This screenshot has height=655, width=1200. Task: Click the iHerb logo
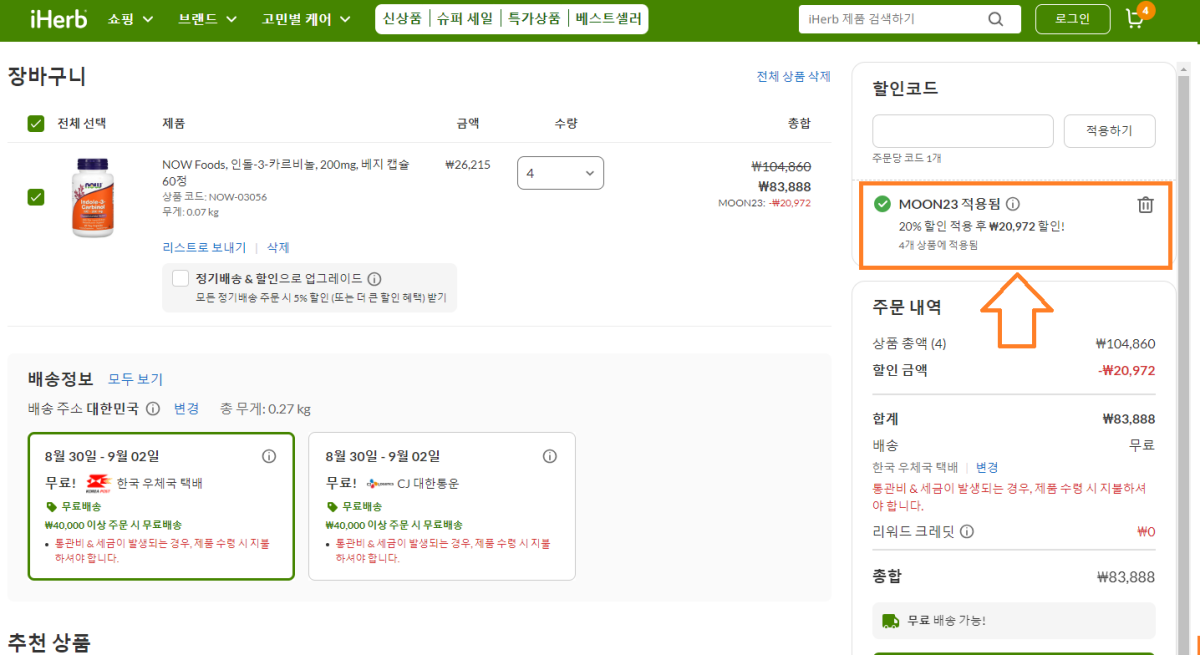[57, 18]
